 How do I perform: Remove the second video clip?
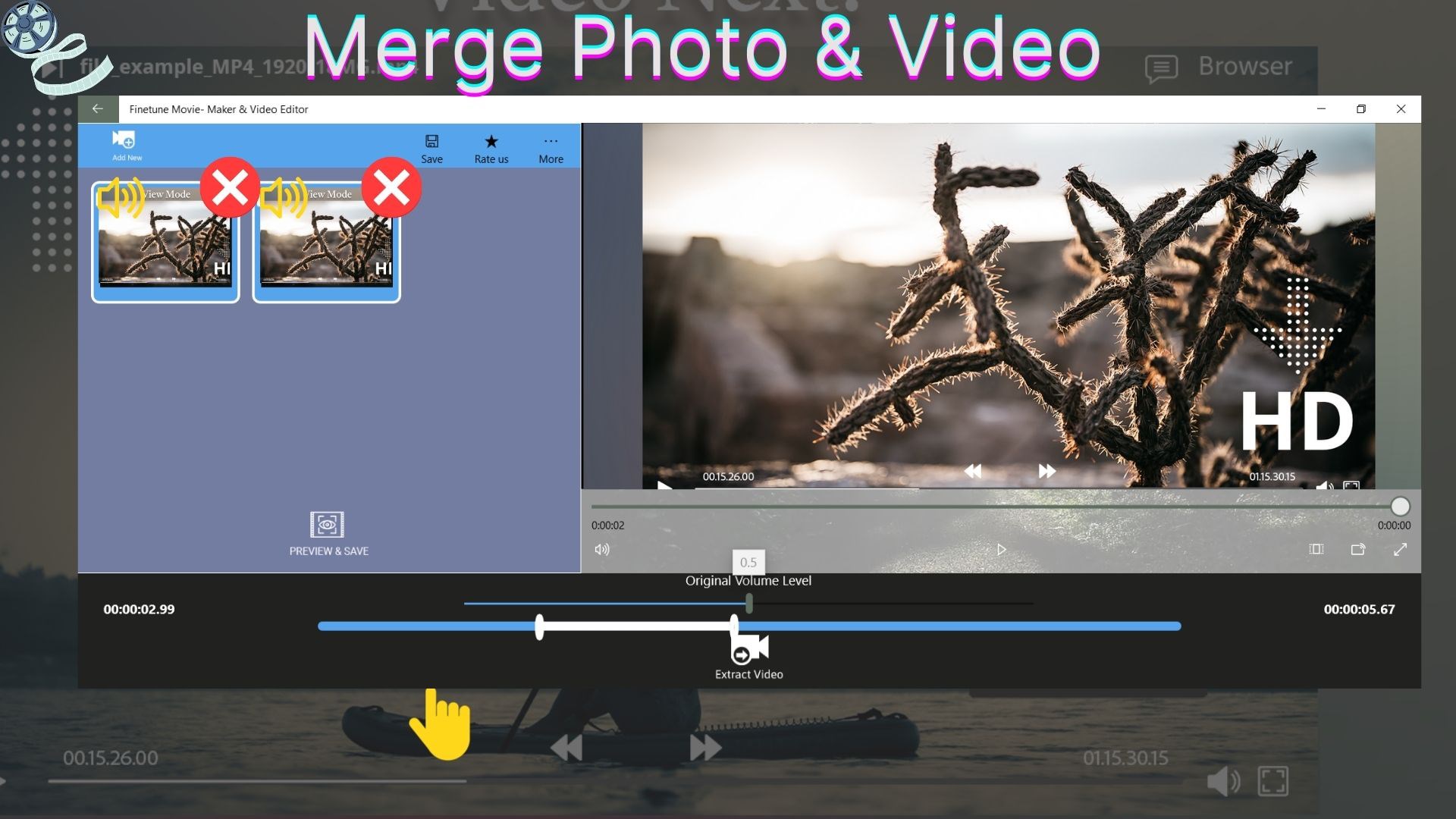(391, 187)
